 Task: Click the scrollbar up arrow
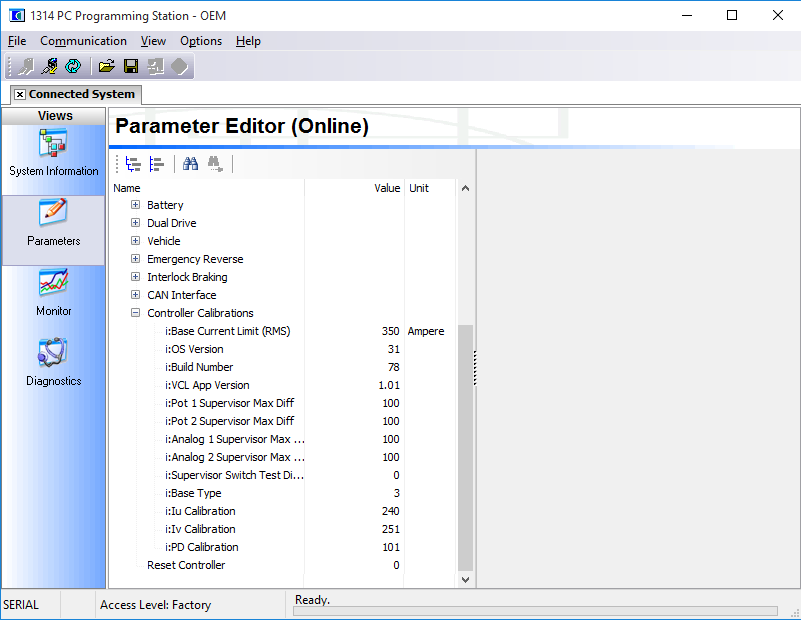pyautogui.click(x=465, y=188)
